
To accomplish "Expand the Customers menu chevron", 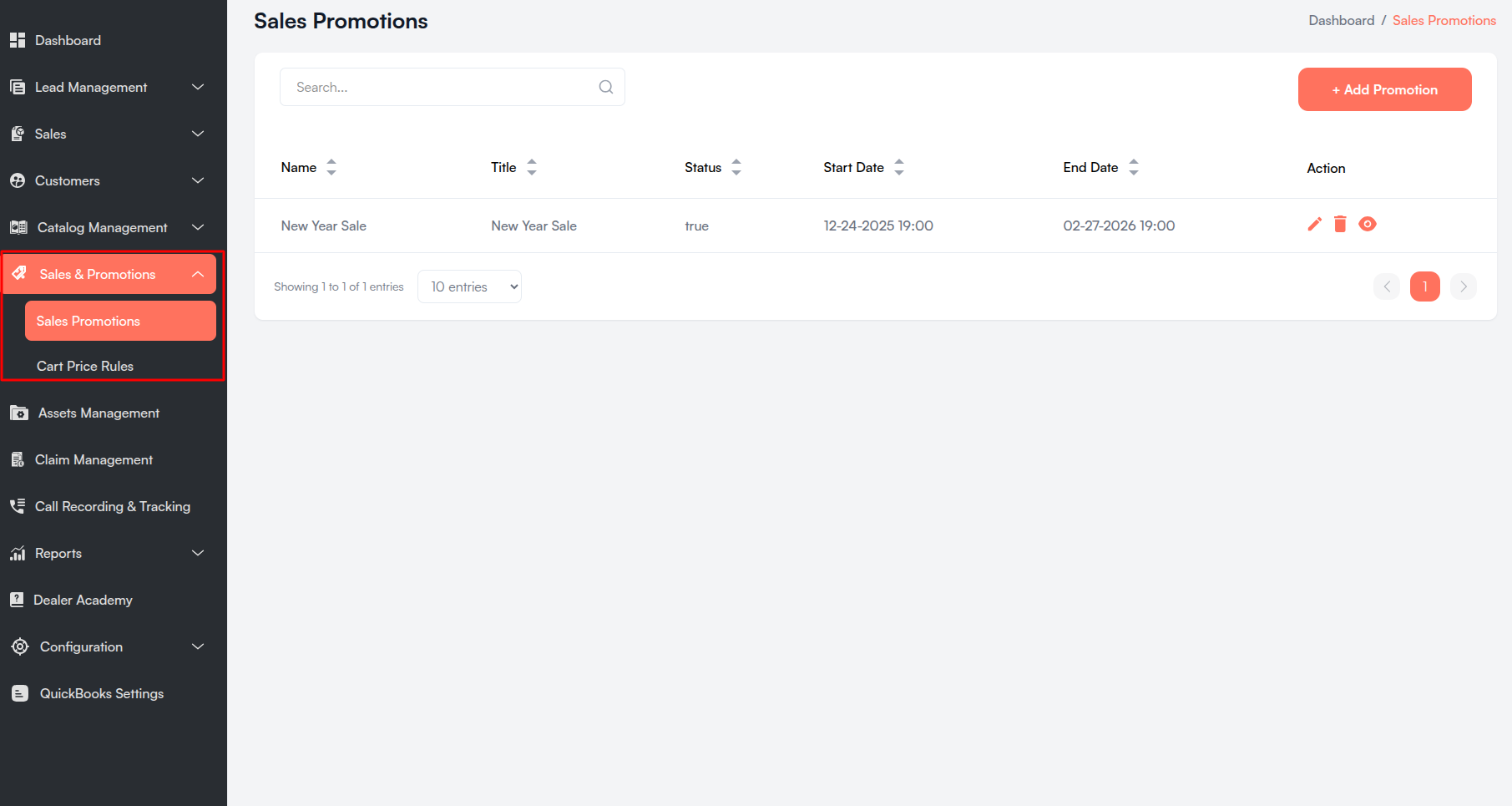I will (x=198, y=180).
